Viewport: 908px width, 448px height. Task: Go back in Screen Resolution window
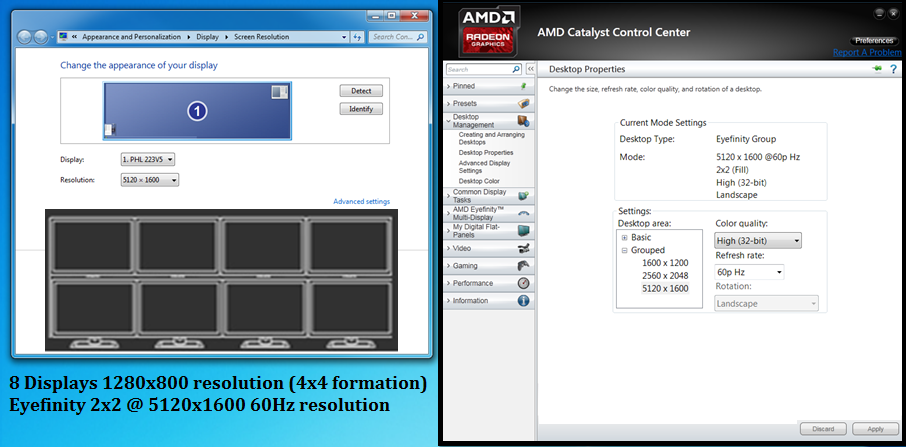(25, 37)
